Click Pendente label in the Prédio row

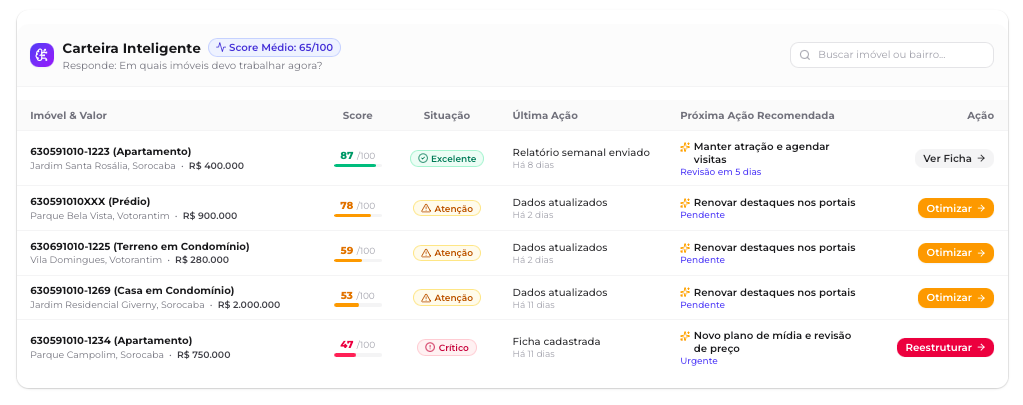pos(702,215)
